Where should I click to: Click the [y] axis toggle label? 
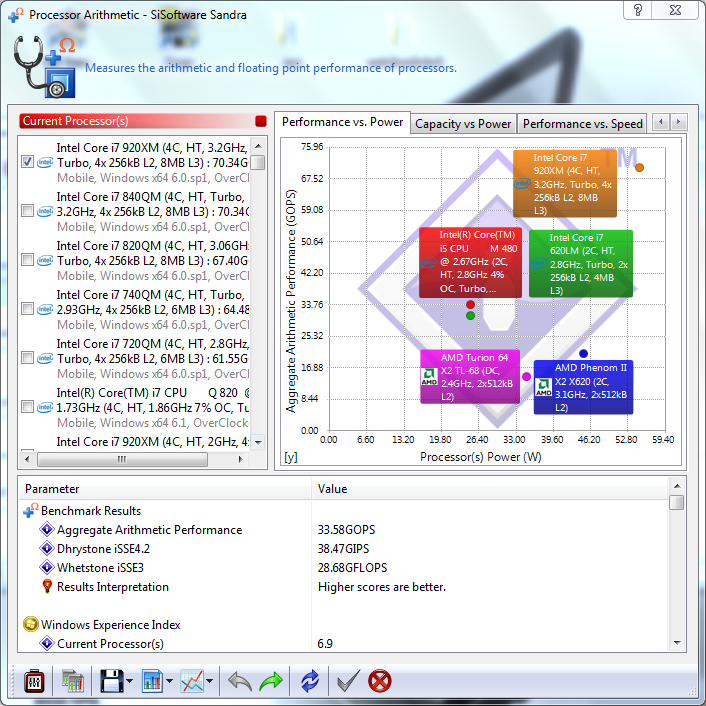[291, 457]
